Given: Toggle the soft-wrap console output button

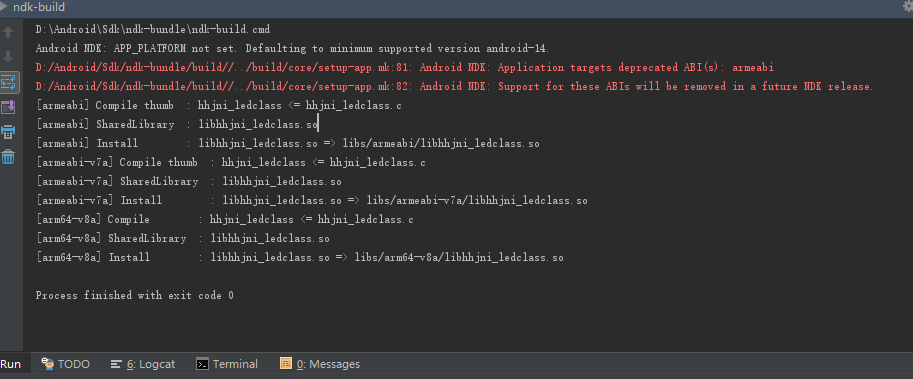Looking at the screenshot, I should tap(9, 82).
